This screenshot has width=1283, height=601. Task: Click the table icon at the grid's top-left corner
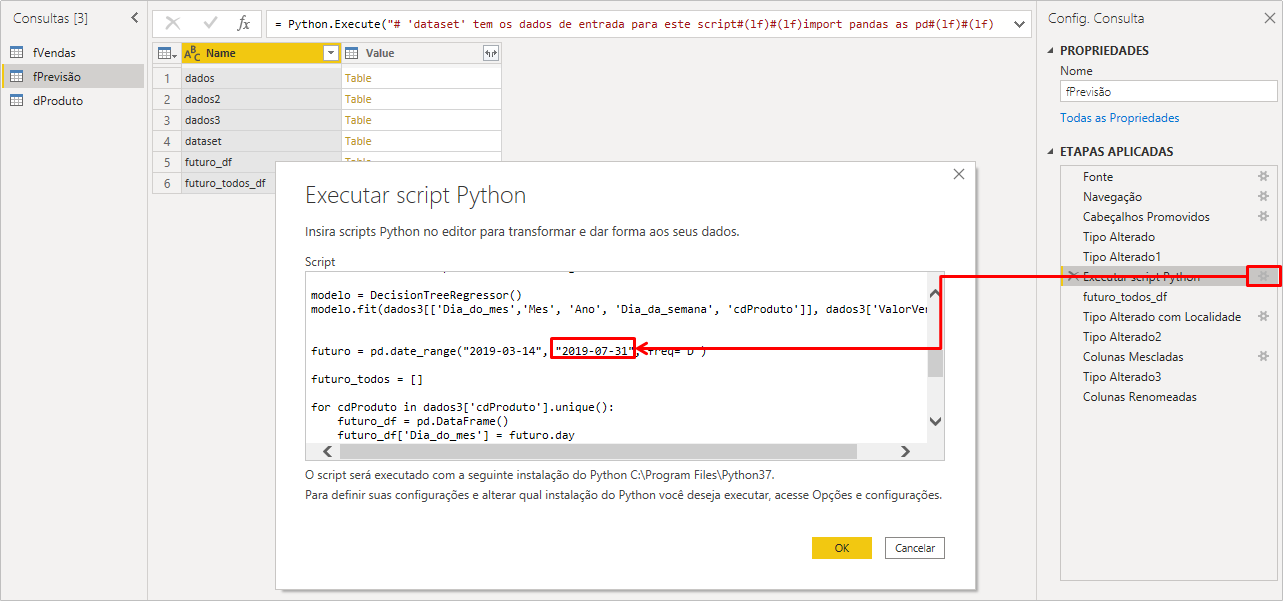165,50
